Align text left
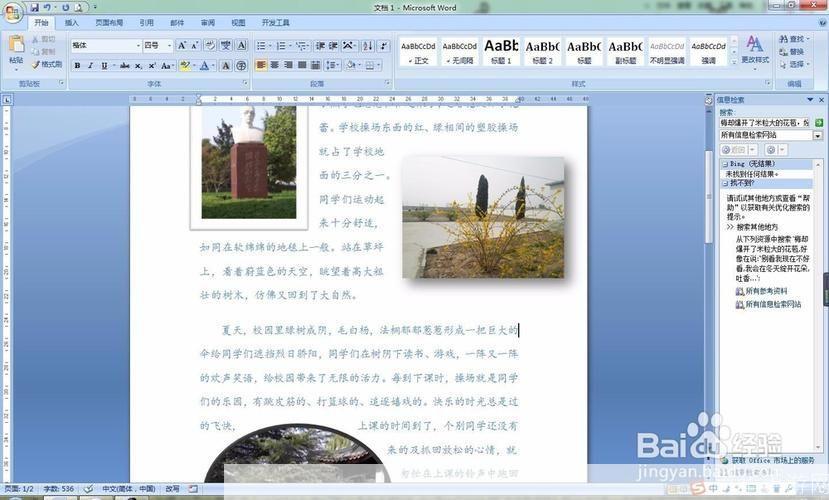 point(261,65)
